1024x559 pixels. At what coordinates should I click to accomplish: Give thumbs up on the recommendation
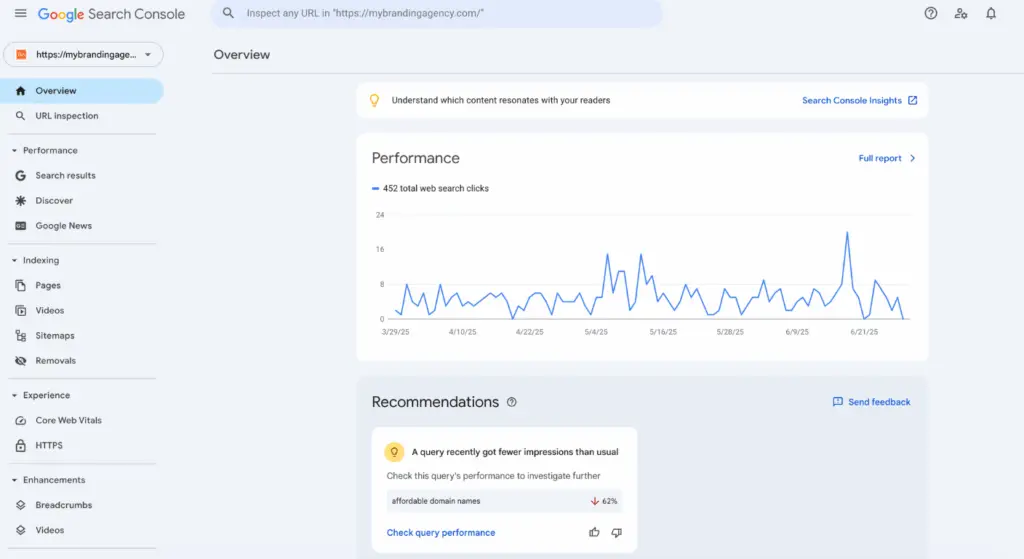[x=594, y=532]
